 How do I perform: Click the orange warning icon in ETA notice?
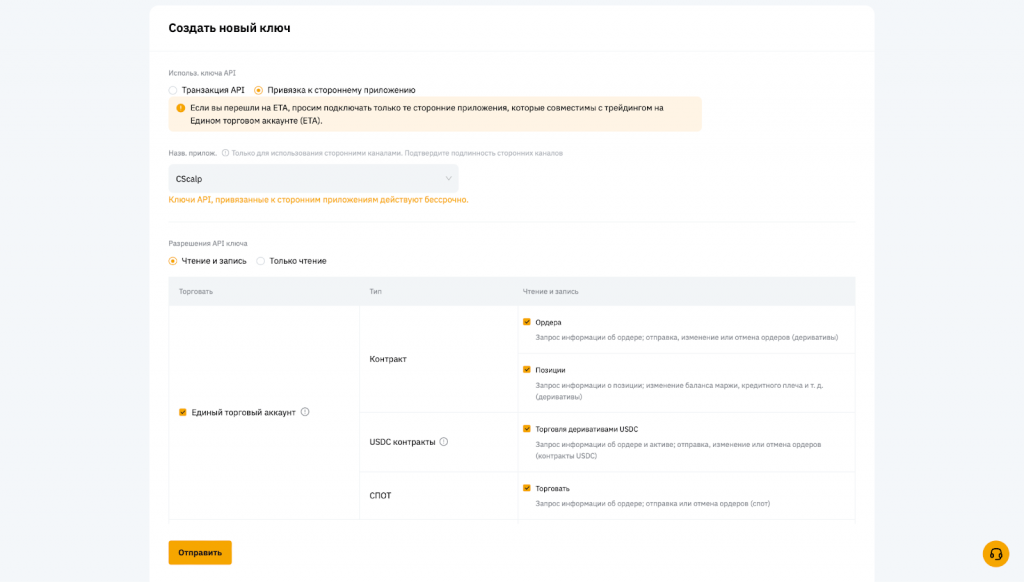[x=181, y=108]
